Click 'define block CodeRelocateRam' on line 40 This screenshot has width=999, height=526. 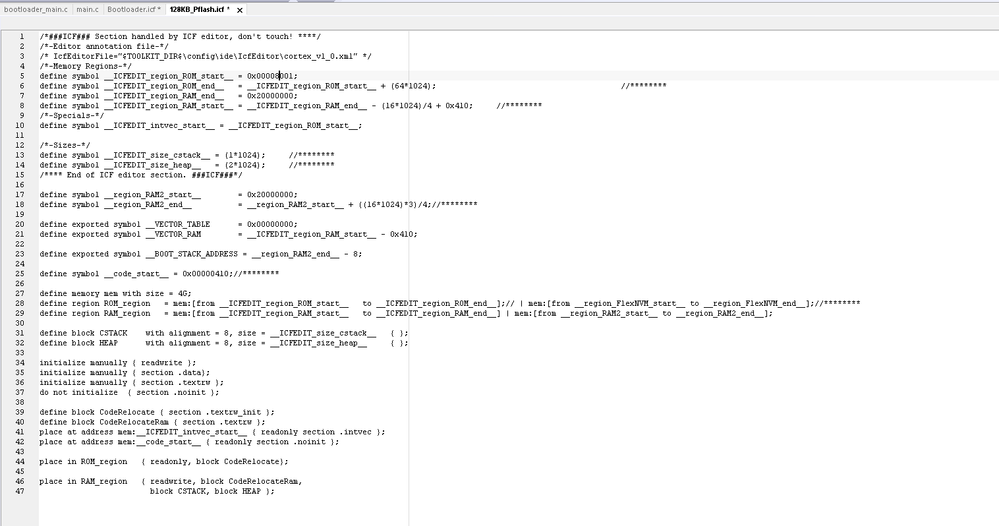pyautogui.click(x=104, y=422)
